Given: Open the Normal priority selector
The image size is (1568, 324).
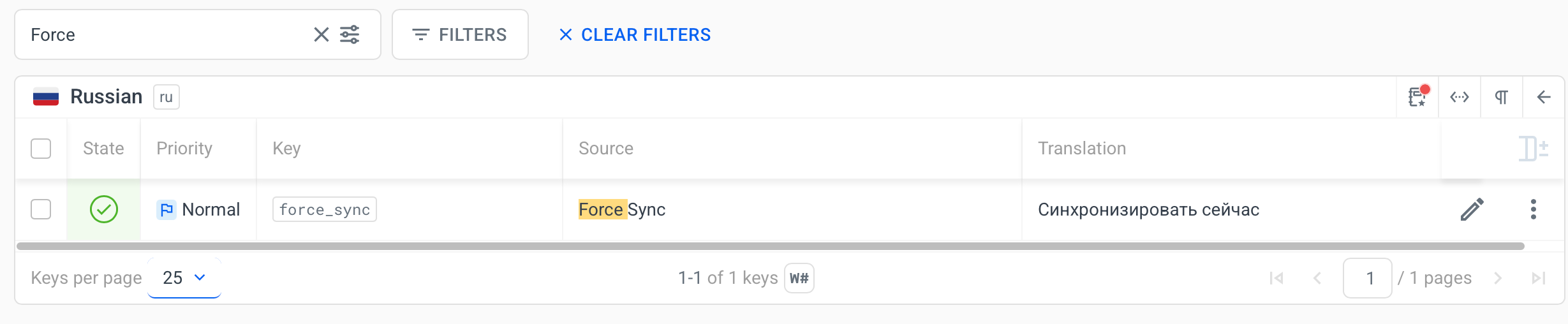Looking at the screenshot, I should pos(198,209).
